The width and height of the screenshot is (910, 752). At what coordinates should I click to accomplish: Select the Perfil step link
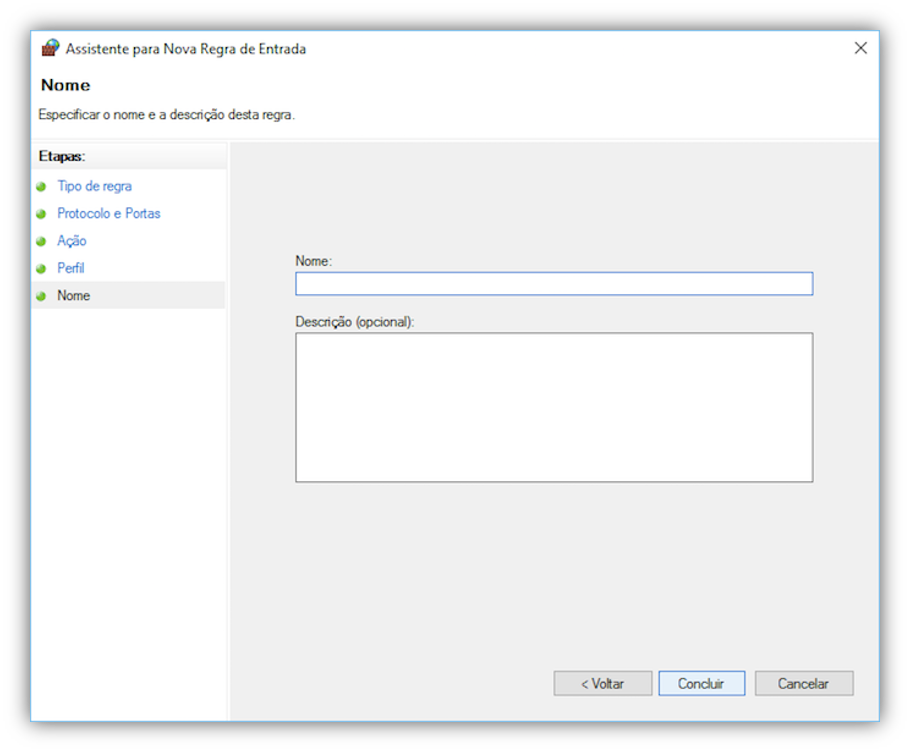71,269
